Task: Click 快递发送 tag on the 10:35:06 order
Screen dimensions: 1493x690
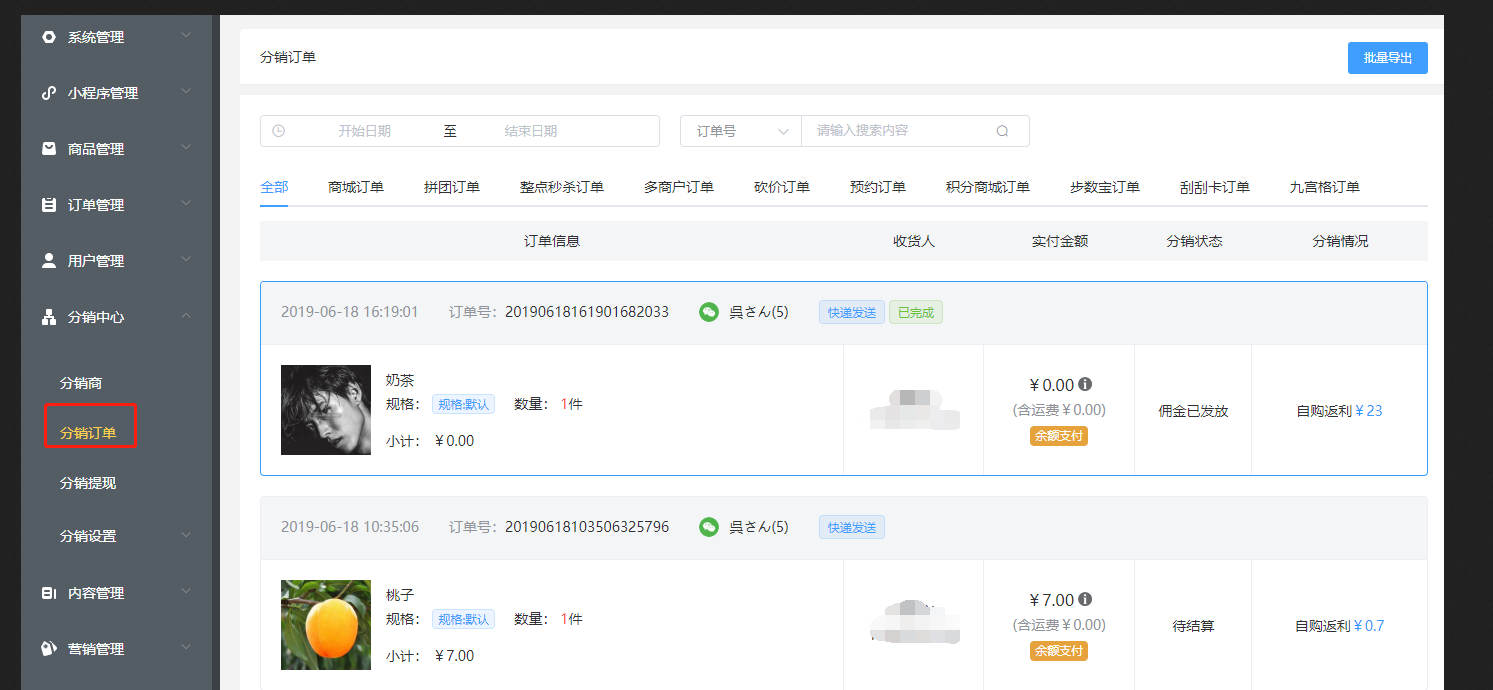Action: coord(852,527)
